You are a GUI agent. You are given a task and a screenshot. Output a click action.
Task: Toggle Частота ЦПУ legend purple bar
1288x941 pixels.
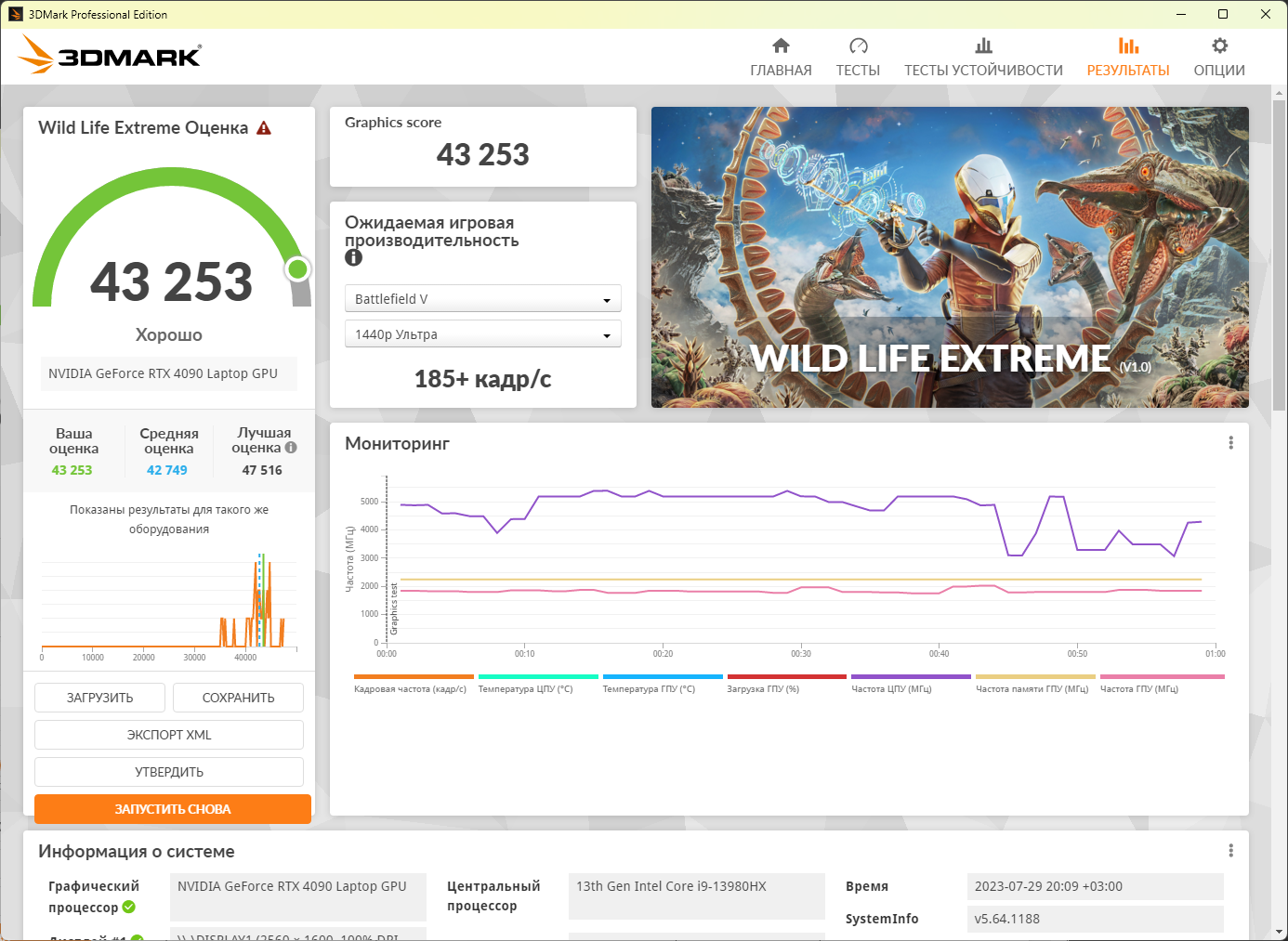click(x=911, y=676)
